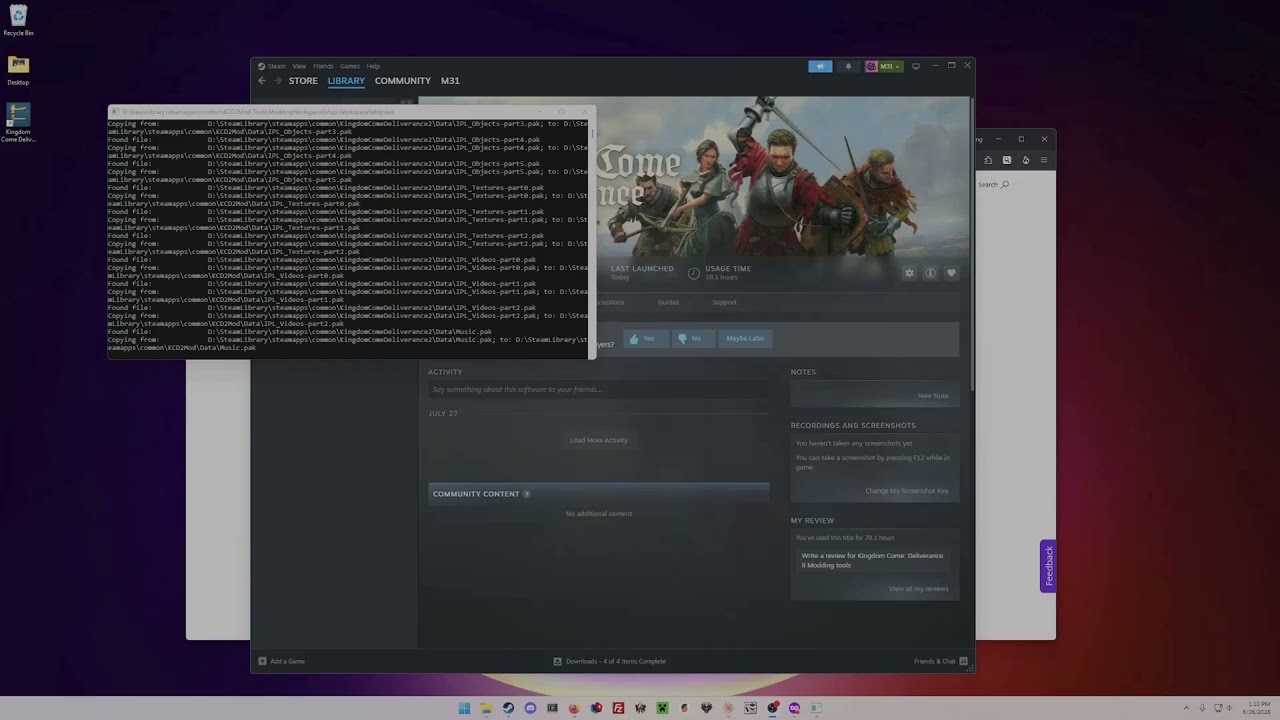Open the M31 account dropdown

[884, 66]
